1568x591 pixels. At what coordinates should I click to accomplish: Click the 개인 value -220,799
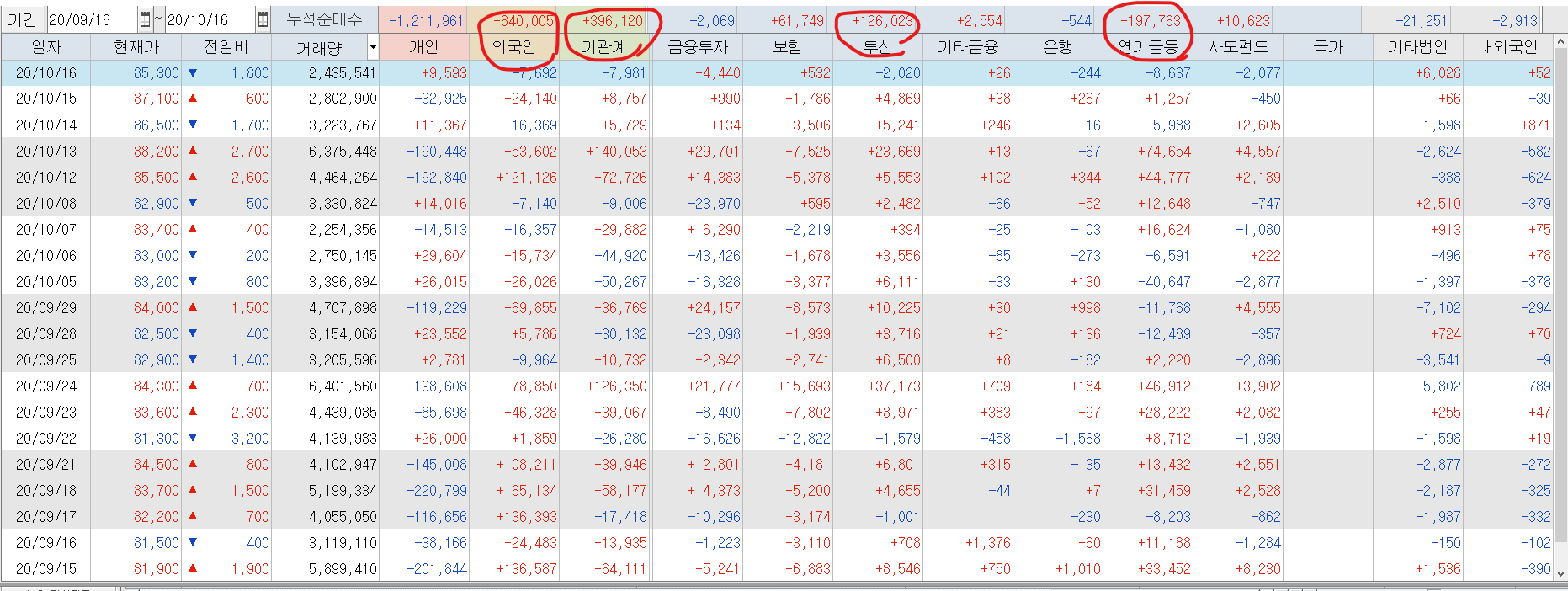coord(437,491)
